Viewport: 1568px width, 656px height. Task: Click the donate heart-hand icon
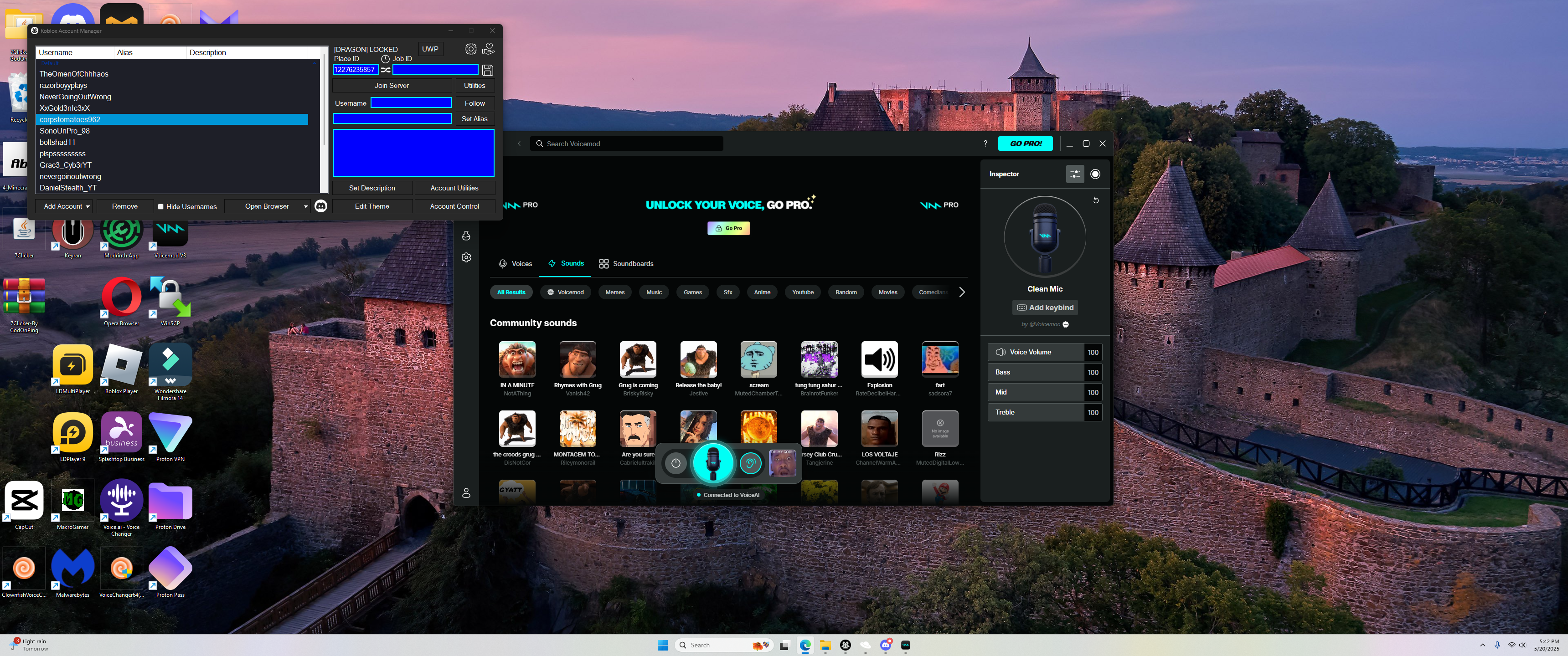coord(488,49)
